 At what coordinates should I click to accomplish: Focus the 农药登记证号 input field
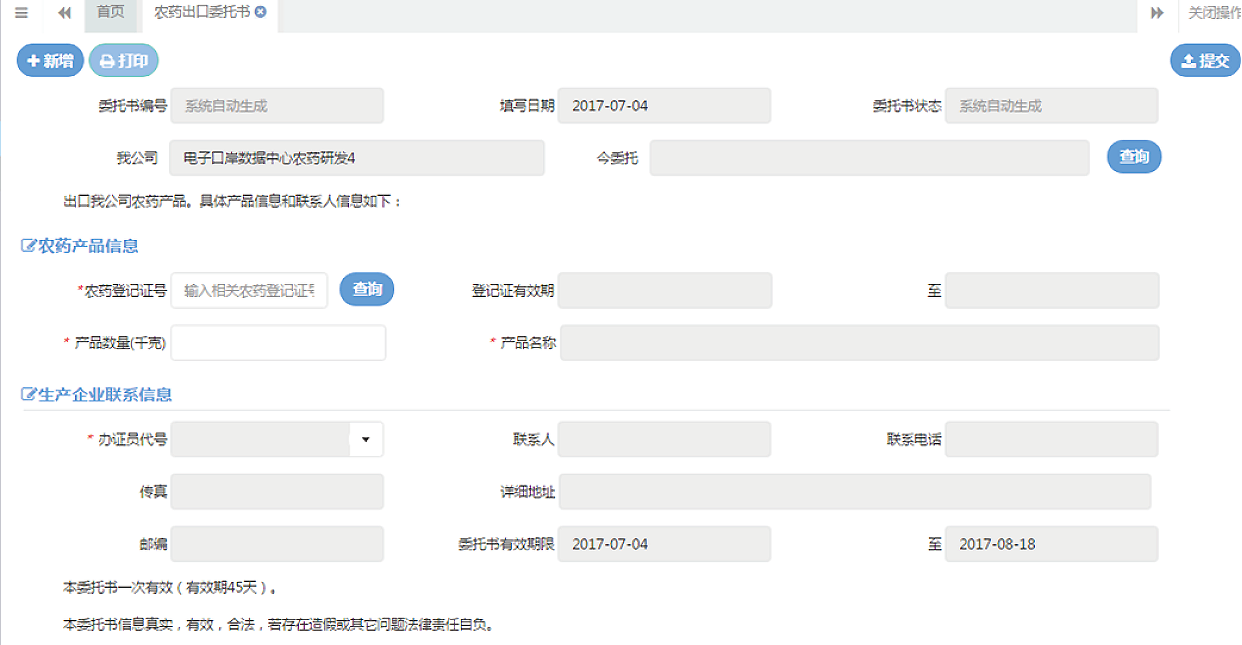click(249, 290)
